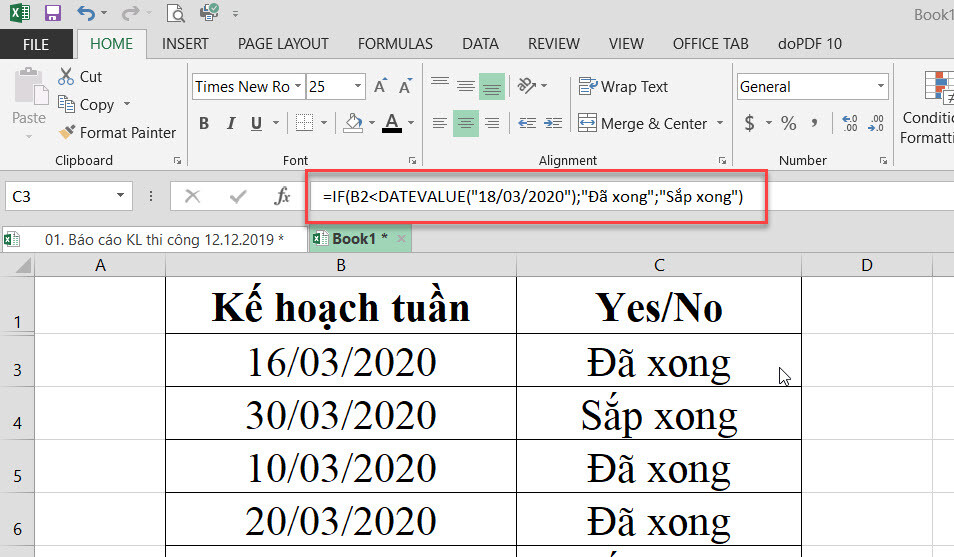This screenshot has width=954, height=557.
Task: Expand the underline style arrow
Action: [276, 123]
